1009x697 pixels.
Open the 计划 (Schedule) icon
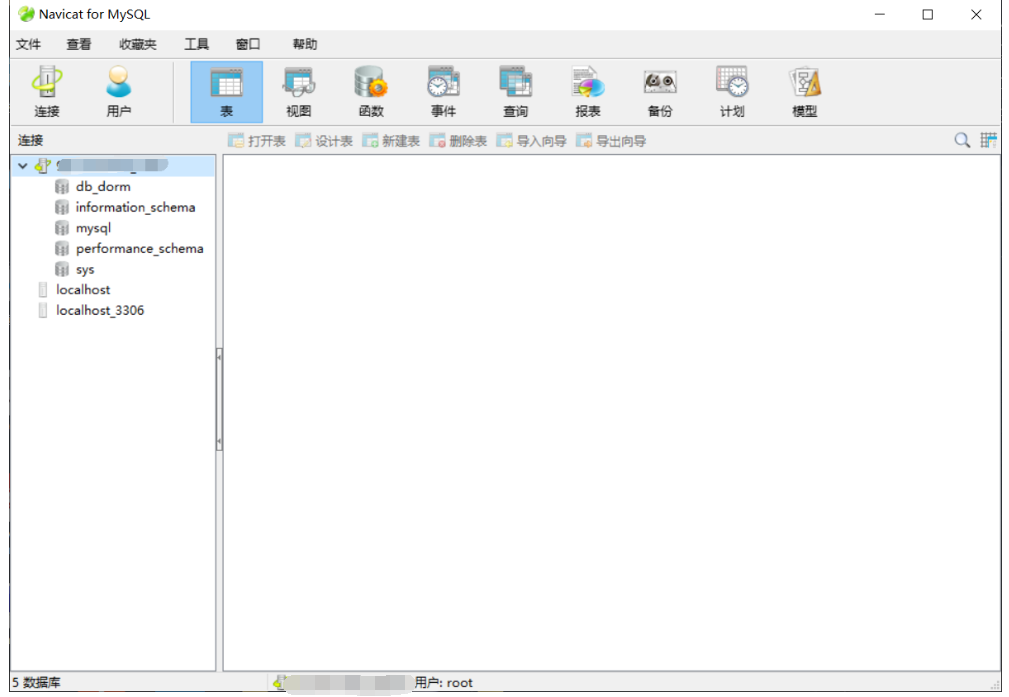click(731, 90)
